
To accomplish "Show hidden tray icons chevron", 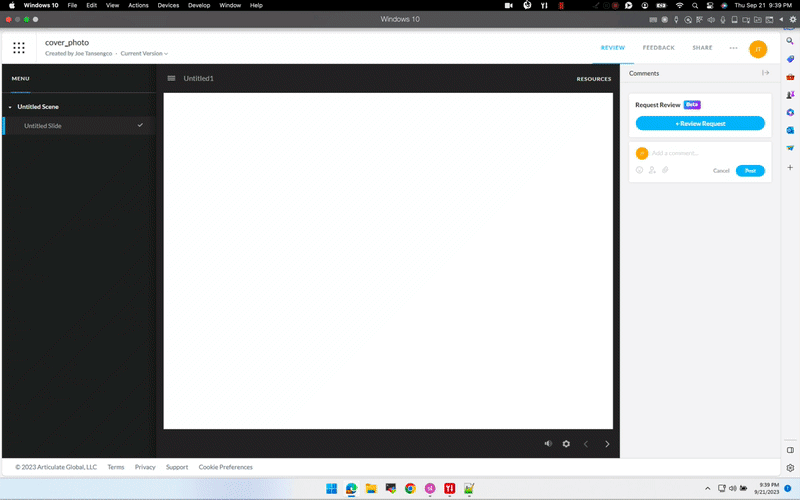I will click(x=707, y=488).
